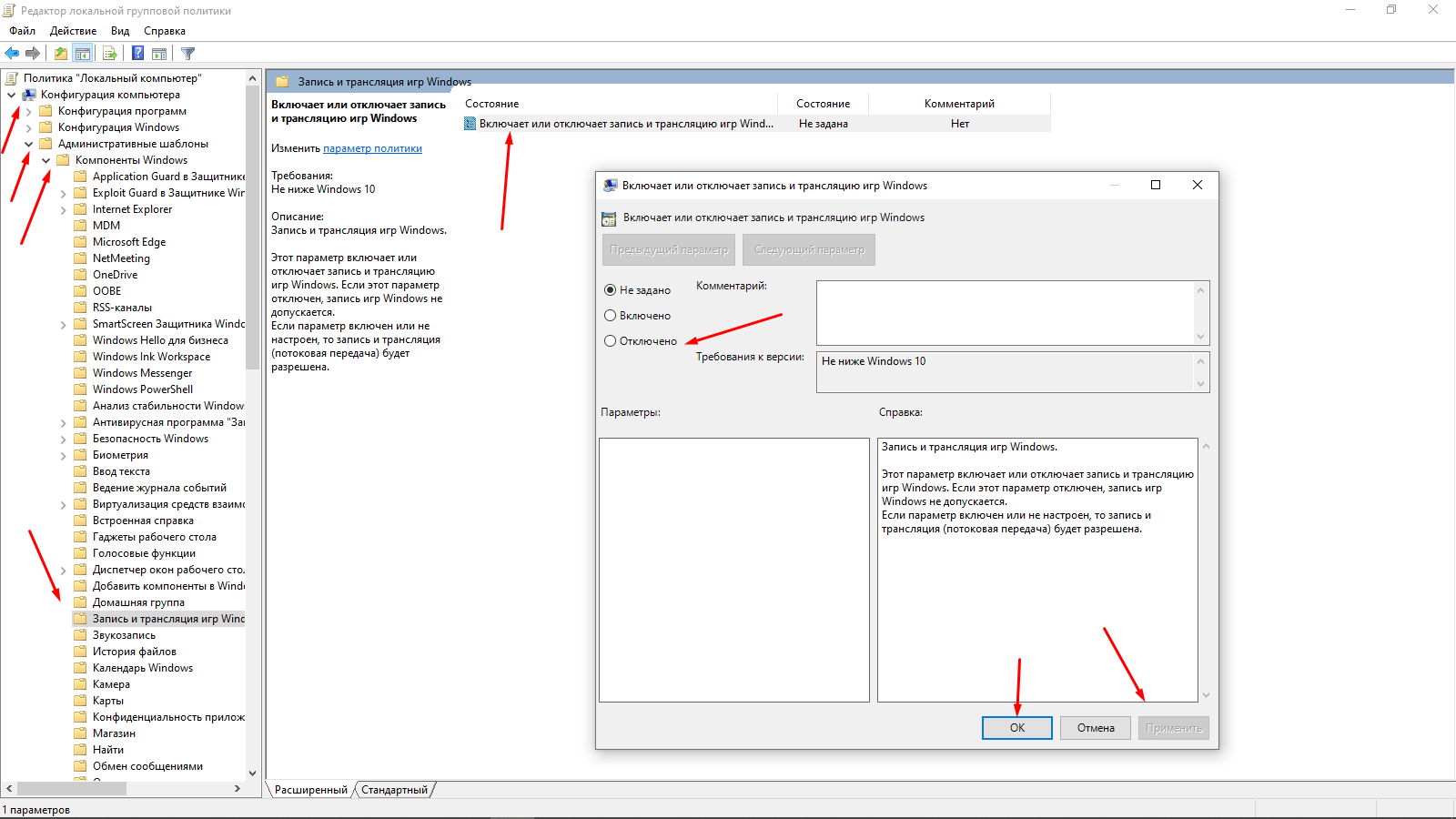Open the Действие menu
The width and height of the screenshot is (1456, 819).
tap(73, 31)
